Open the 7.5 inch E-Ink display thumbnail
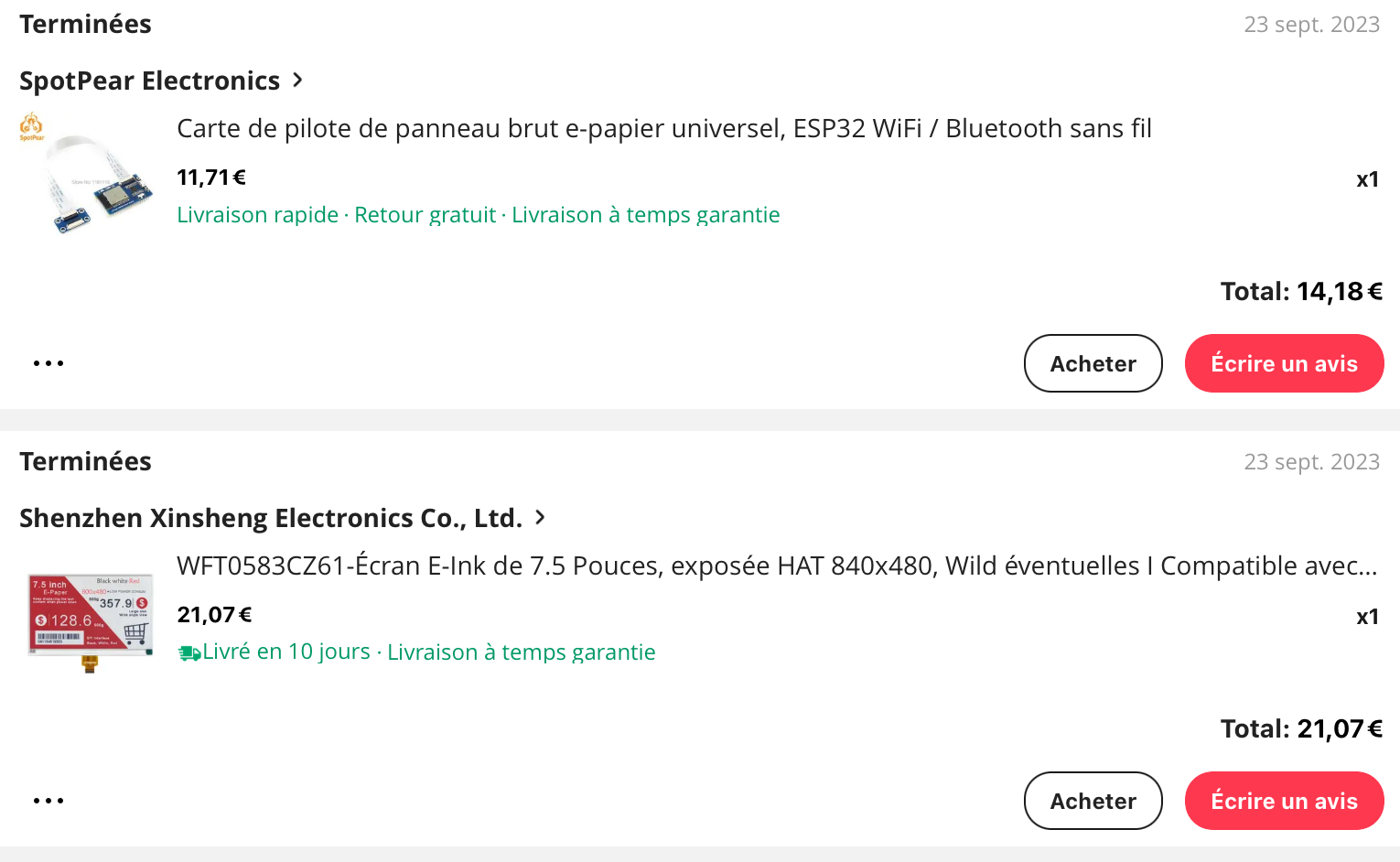The height and width of the screenshot is (862, 1400). (x=90, y=618)
